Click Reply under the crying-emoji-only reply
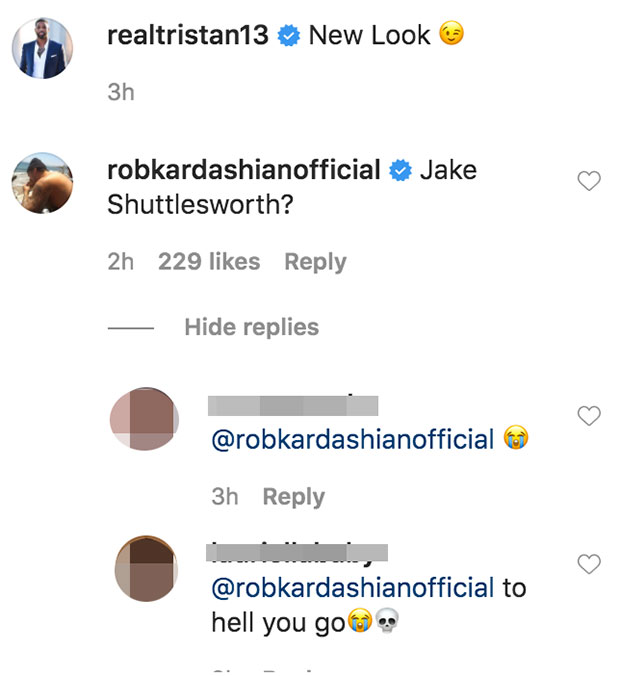 (x=293, y=497)
